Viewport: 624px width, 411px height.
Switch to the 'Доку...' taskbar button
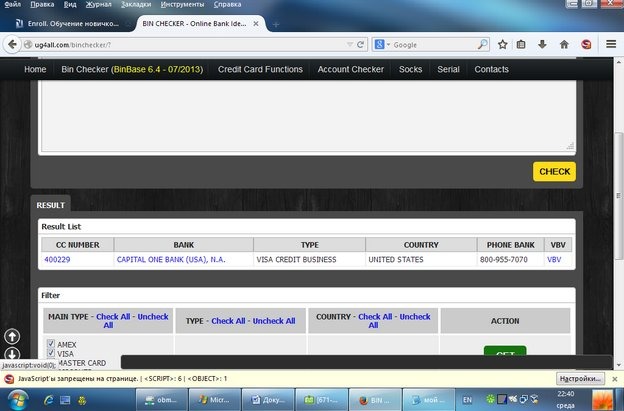(268, 400)
